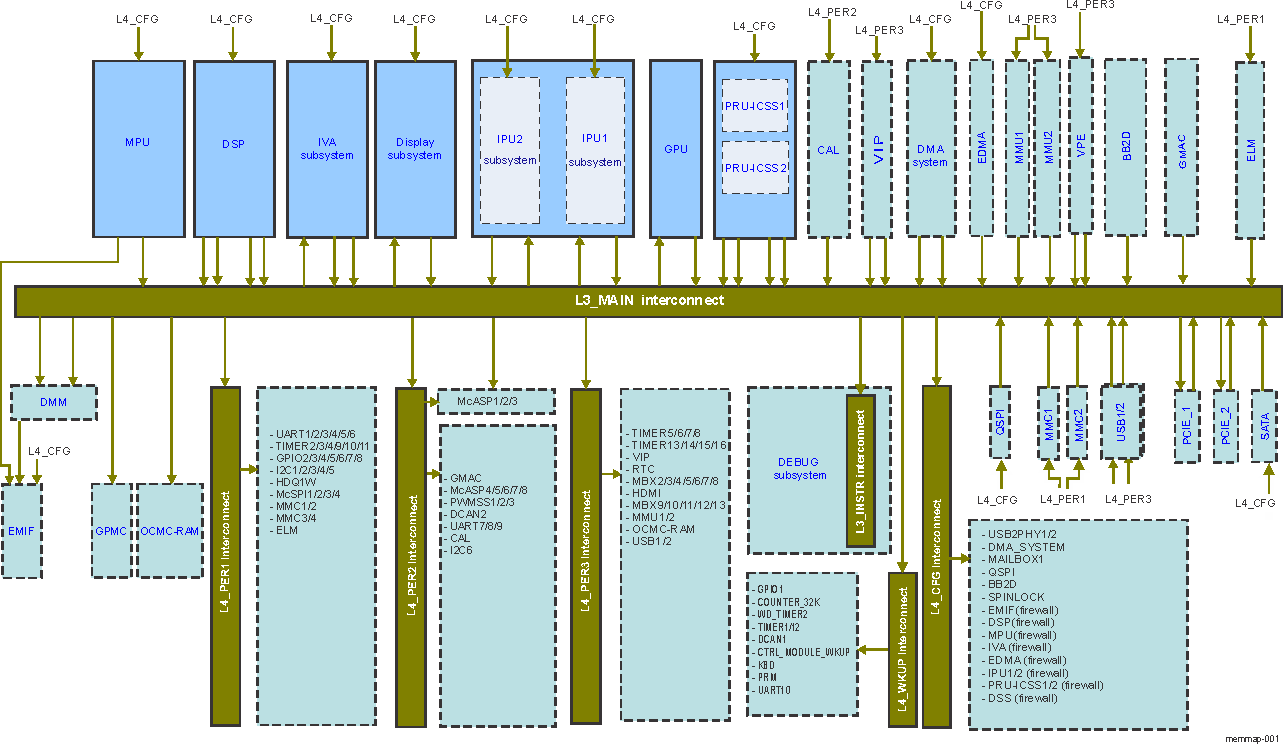Select the PCIE_1 block
Viewport: 1283px width, 744px height.
pos(1186,424)
